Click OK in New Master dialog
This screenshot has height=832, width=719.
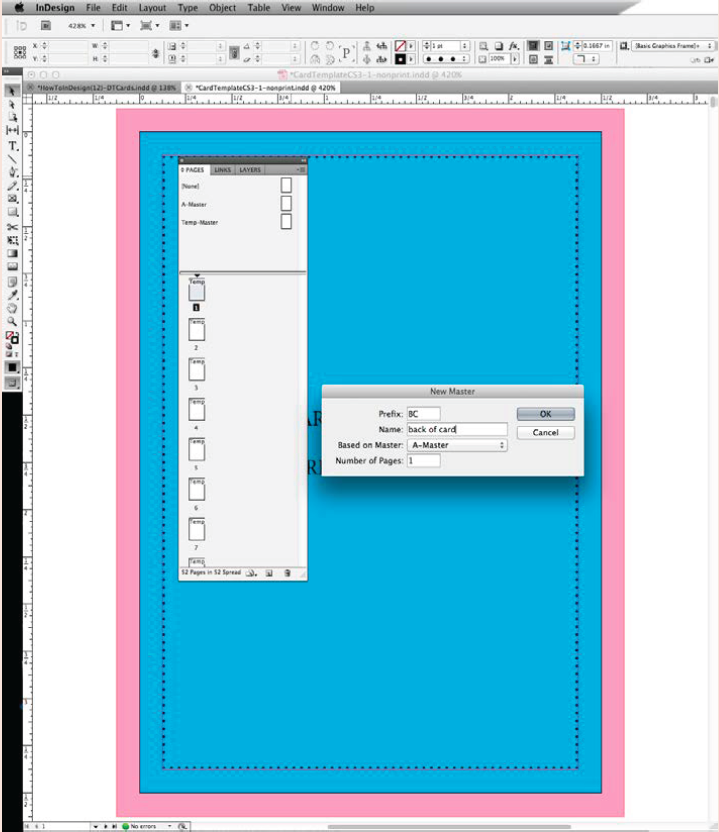[x=545, y=414]
